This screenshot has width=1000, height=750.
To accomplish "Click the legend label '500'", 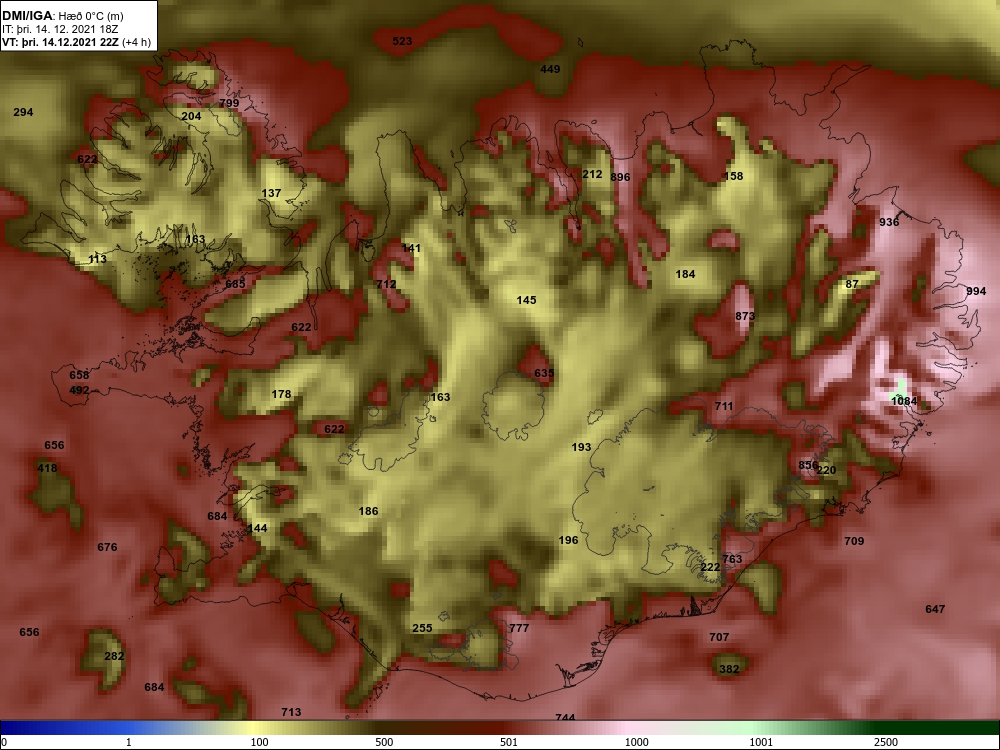I will tap(384, 742).
